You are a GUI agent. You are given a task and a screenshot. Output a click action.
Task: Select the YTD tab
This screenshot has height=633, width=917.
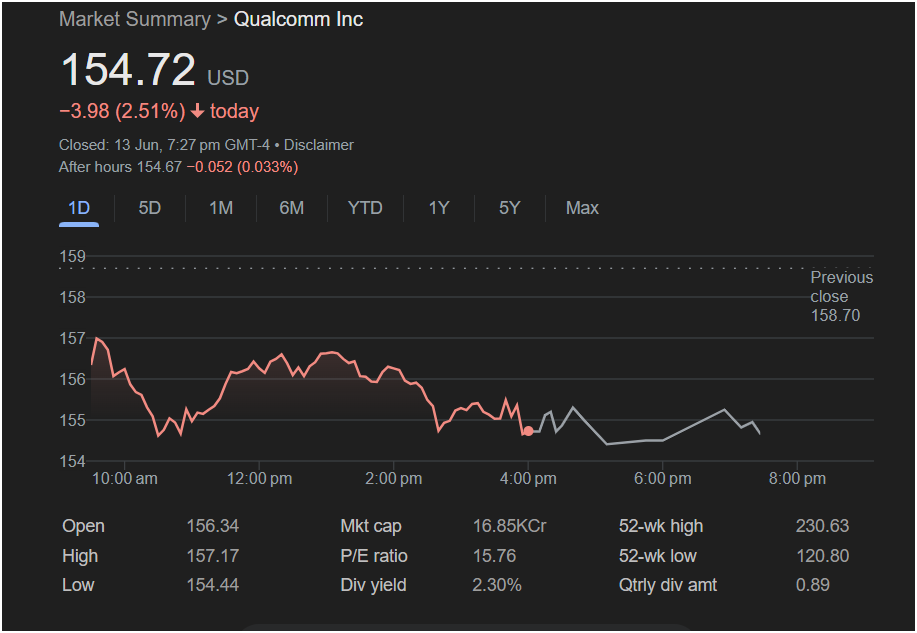pyautogui.click(x=365, y=208)
